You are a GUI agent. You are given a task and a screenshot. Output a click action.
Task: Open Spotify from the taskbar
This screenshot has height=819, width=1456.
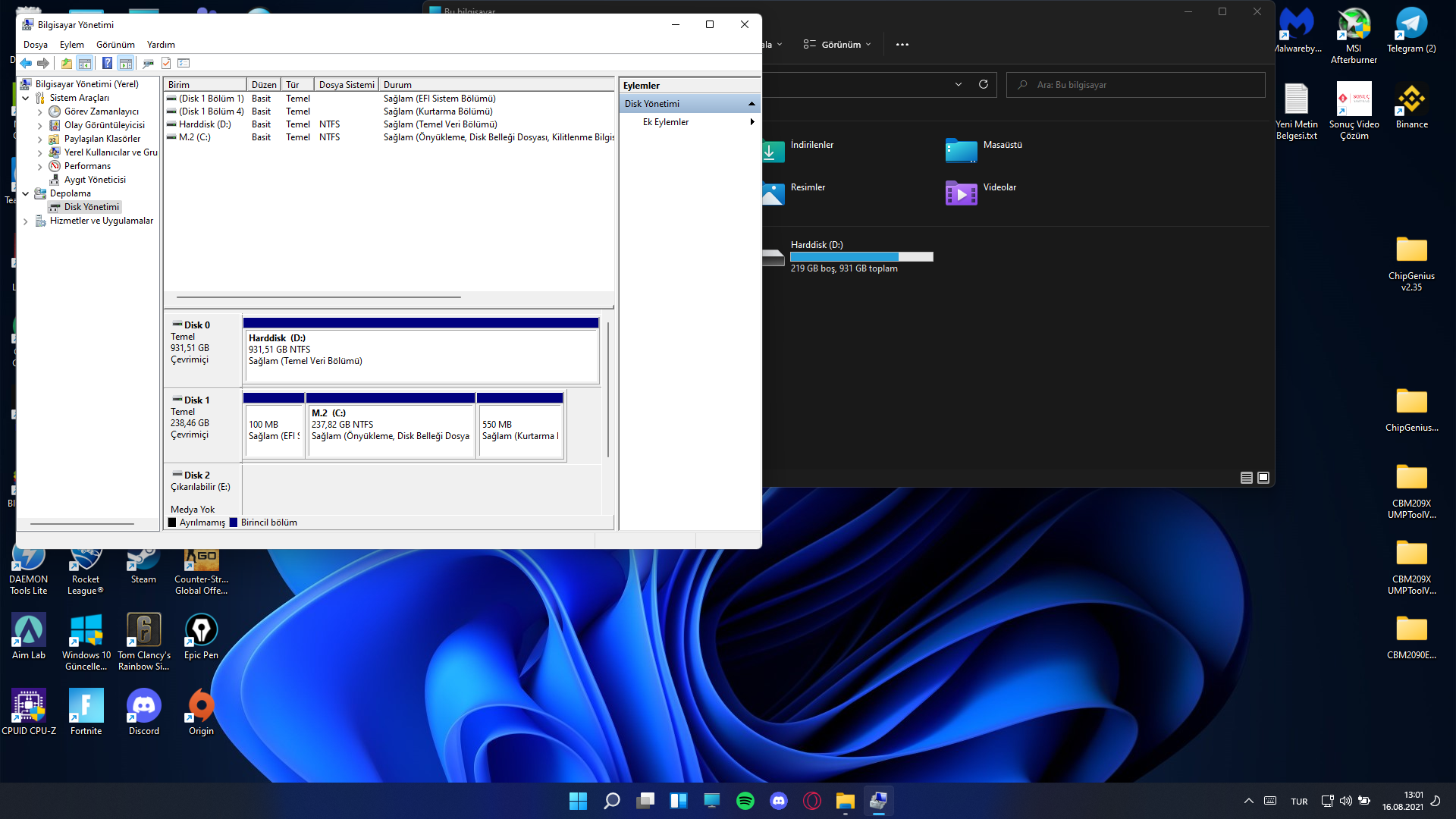[x=745, y=801]
